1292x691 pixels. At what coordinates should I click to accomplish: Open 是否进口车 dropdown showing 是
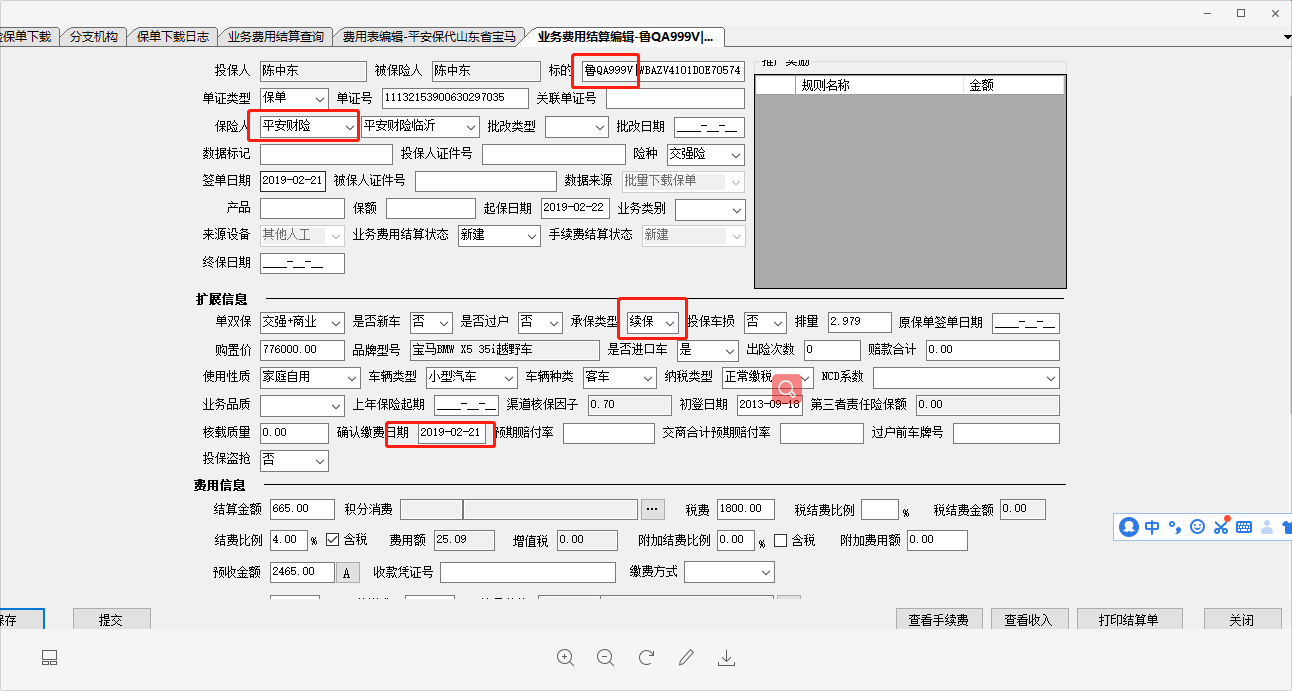click(707, 350)
